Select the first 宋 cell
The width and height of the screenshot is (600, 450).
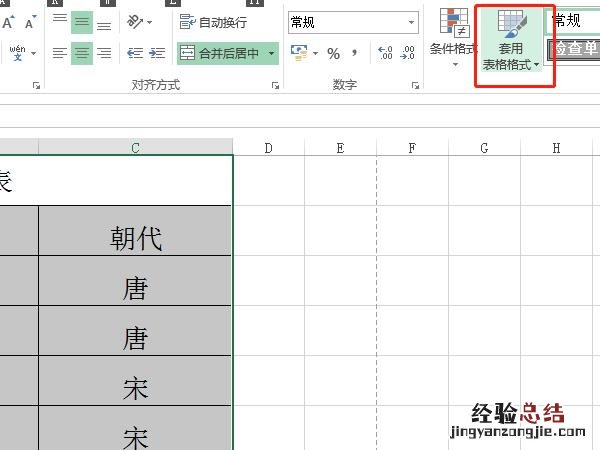[x=135, y=381]
